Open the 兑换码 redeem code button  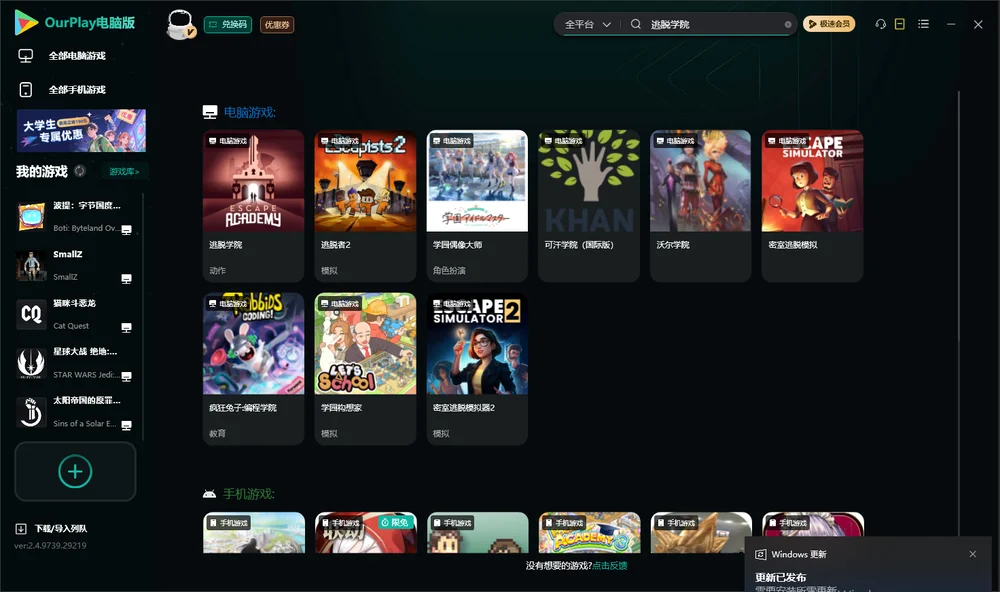pos(228,25)
